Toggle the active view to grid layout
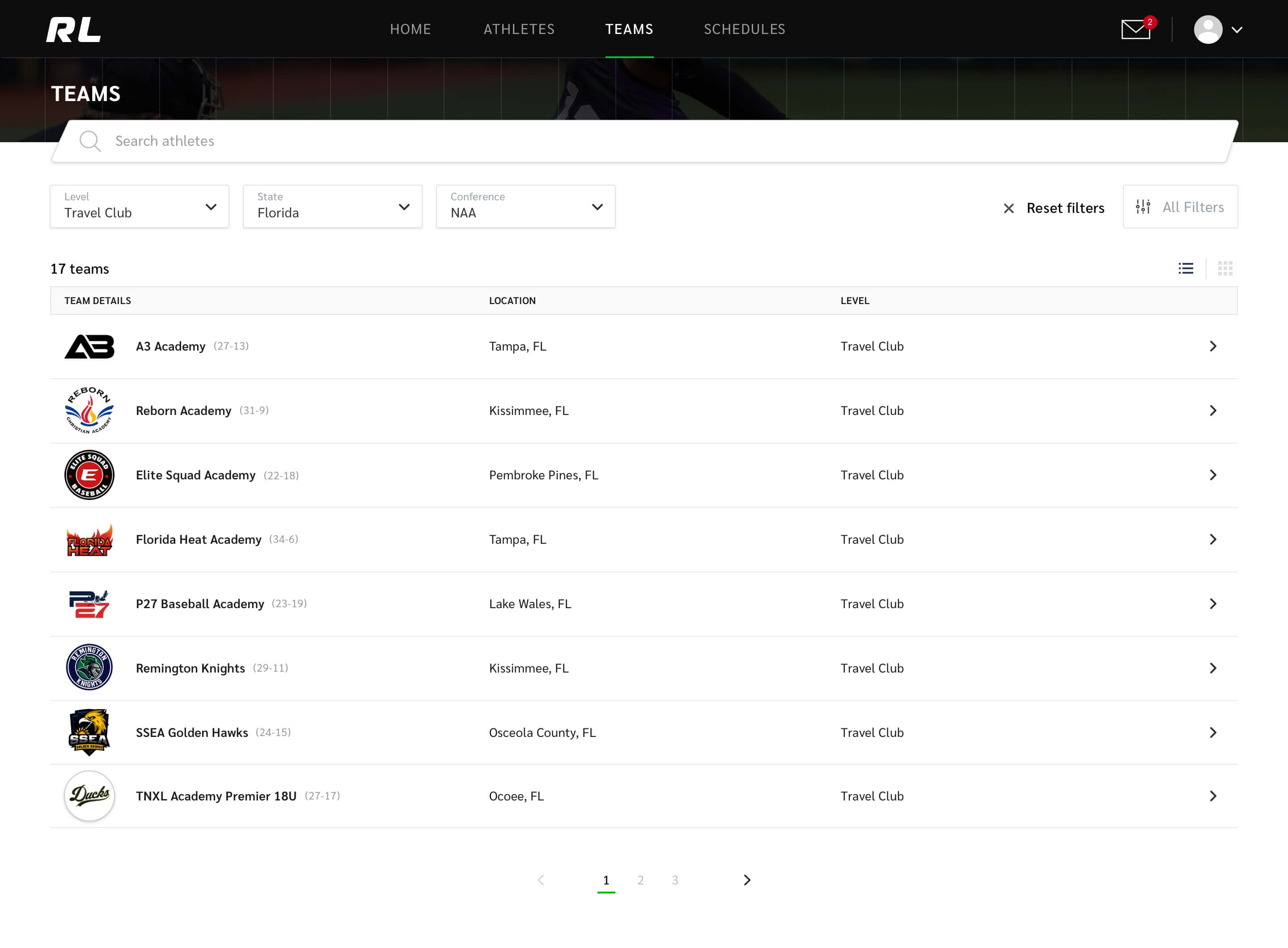This screenshot has height=948, width=1288. click(x=1226, y=268)
